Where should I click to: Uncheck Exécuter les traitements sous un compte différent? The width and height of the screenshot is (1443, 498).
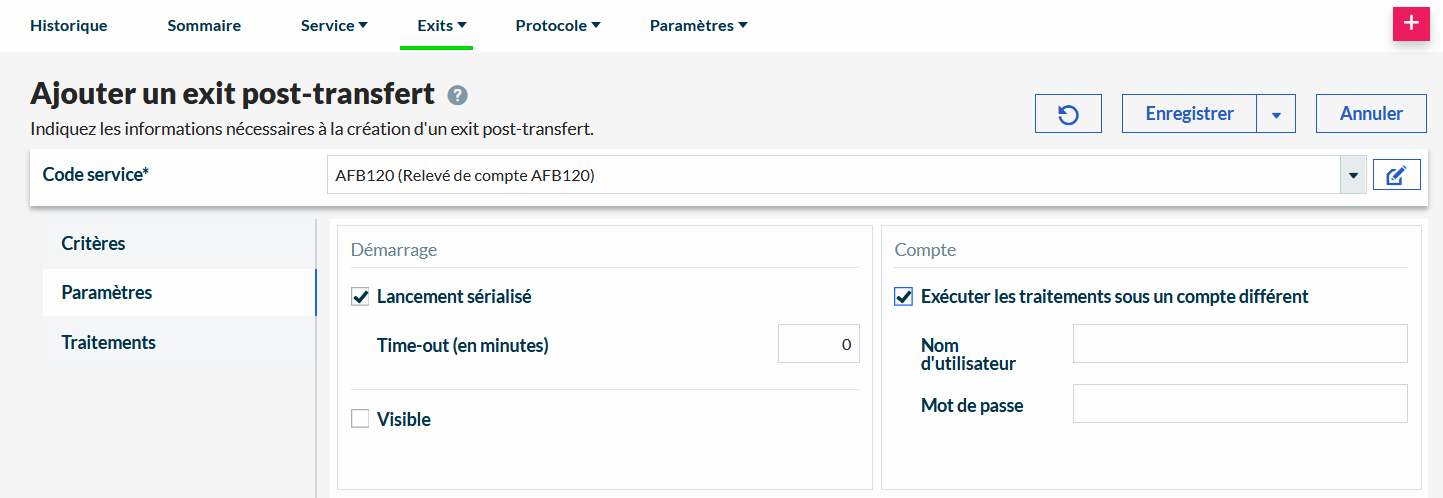click(x=904, y=296)
